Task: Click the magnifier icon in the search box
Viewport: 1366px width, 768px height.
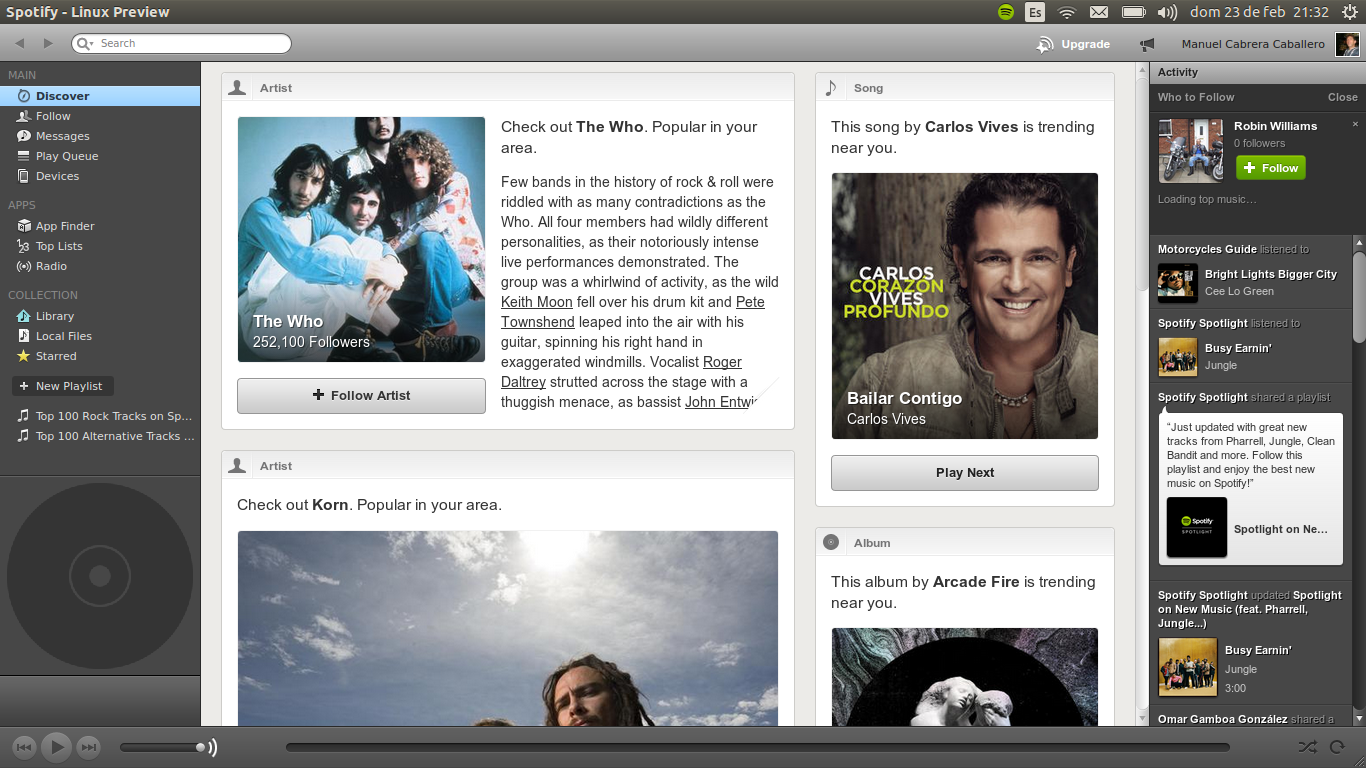Action: 84,43
